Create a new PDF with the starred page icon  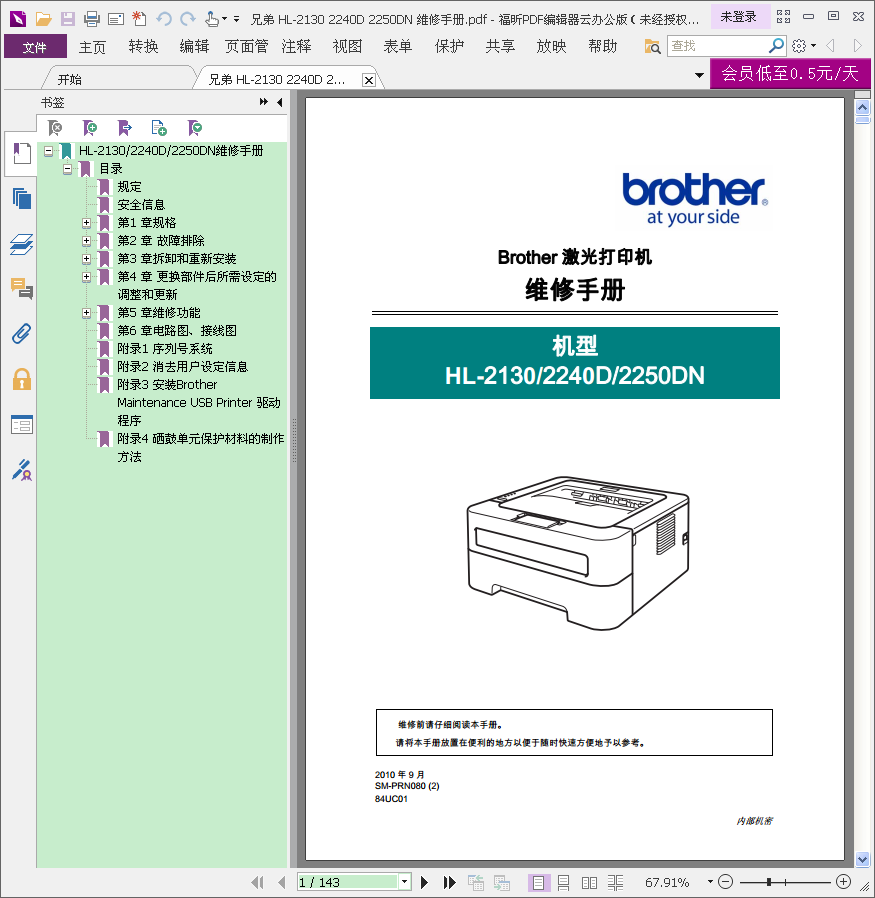pyautogui.click(x=139, y=18)
